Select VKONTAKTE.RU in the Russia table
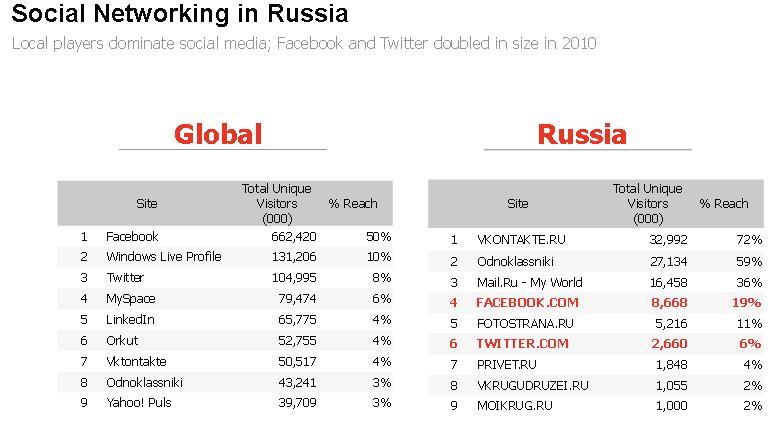The height and width of the screenshot is (422, 778). point(521,240)
